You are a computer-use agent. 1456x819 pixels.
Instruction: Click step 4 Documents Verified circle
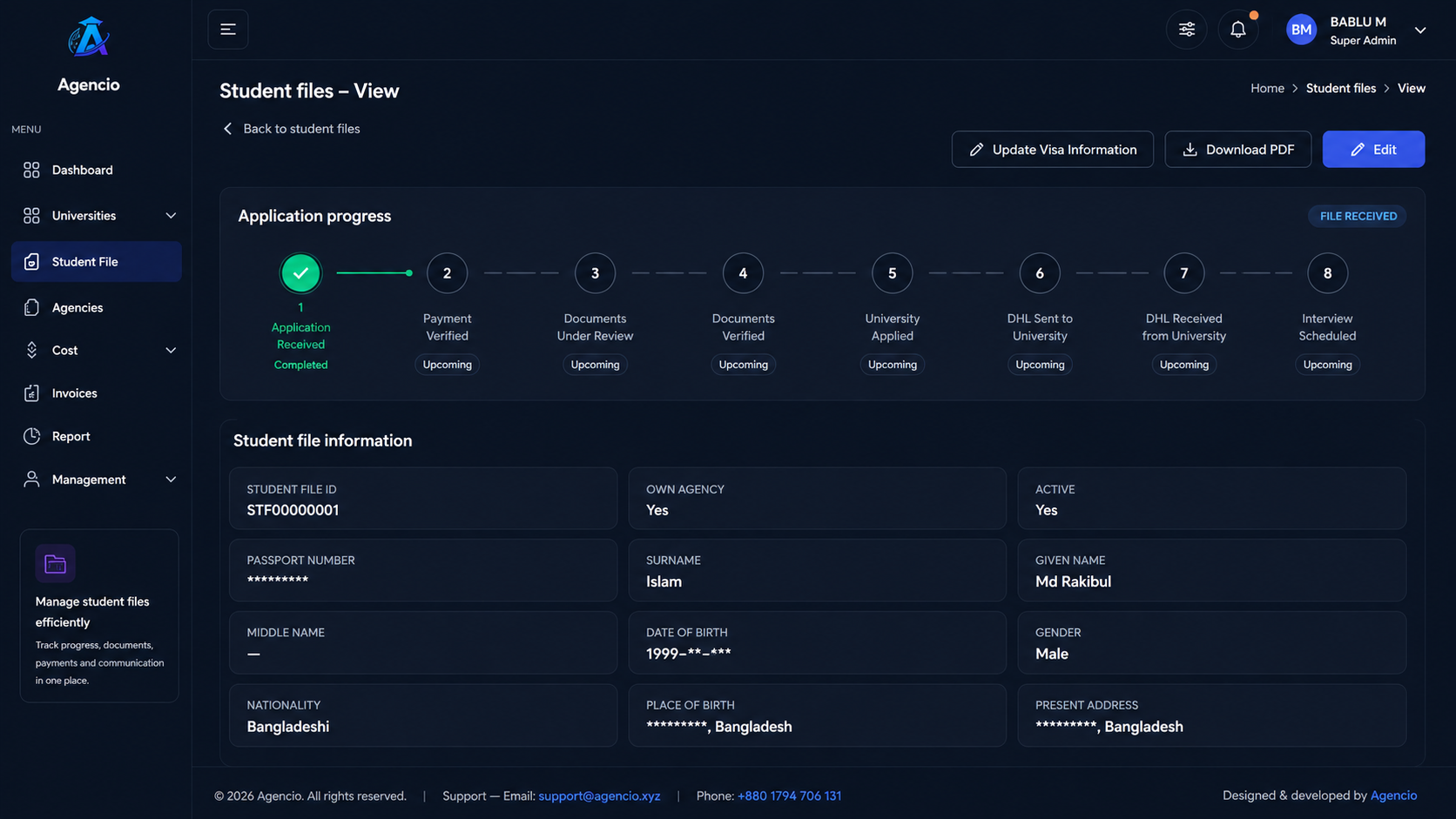(743, 273)
